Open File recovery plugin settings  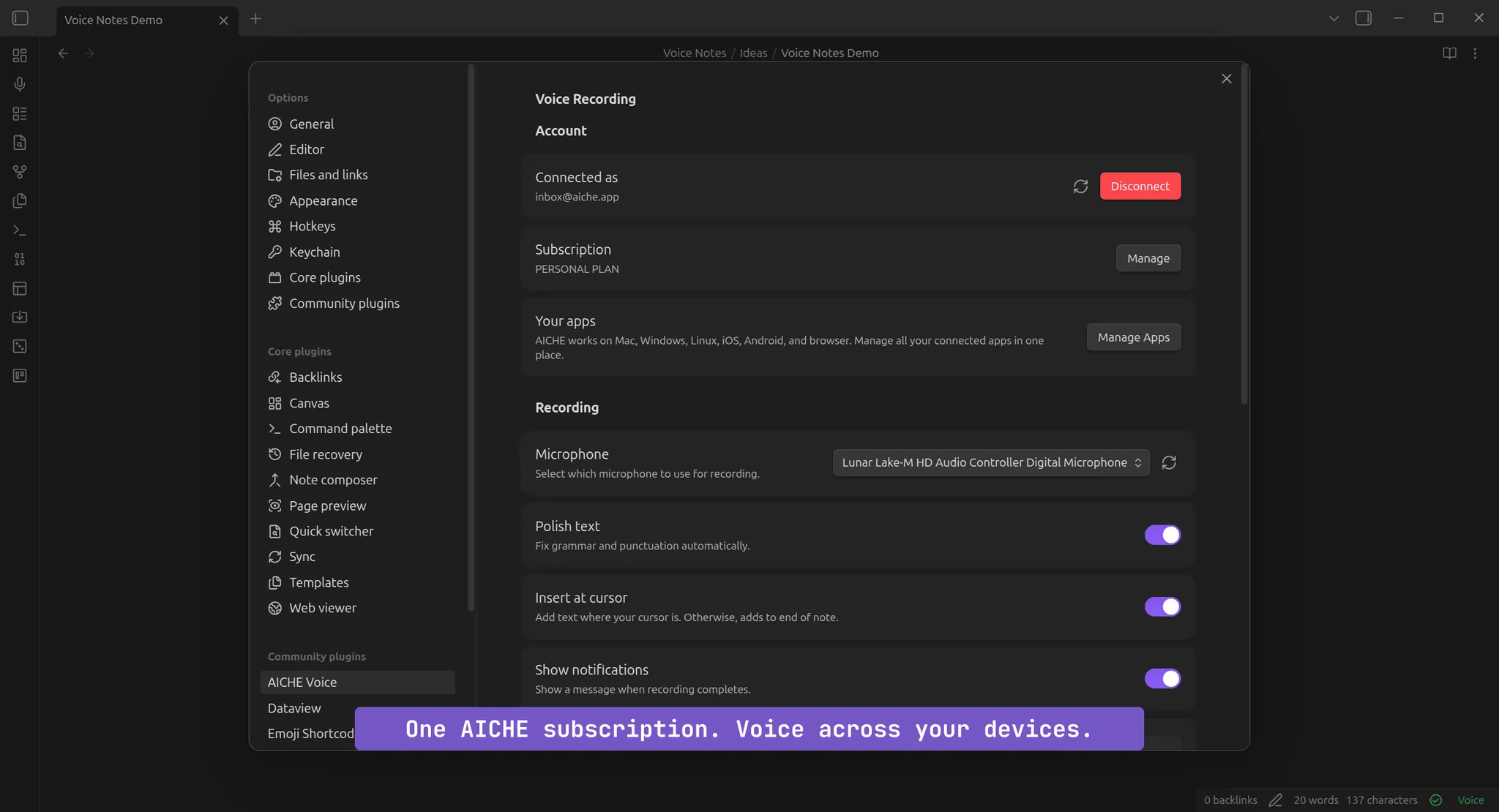pyautogui.click(x=357, y=454)
